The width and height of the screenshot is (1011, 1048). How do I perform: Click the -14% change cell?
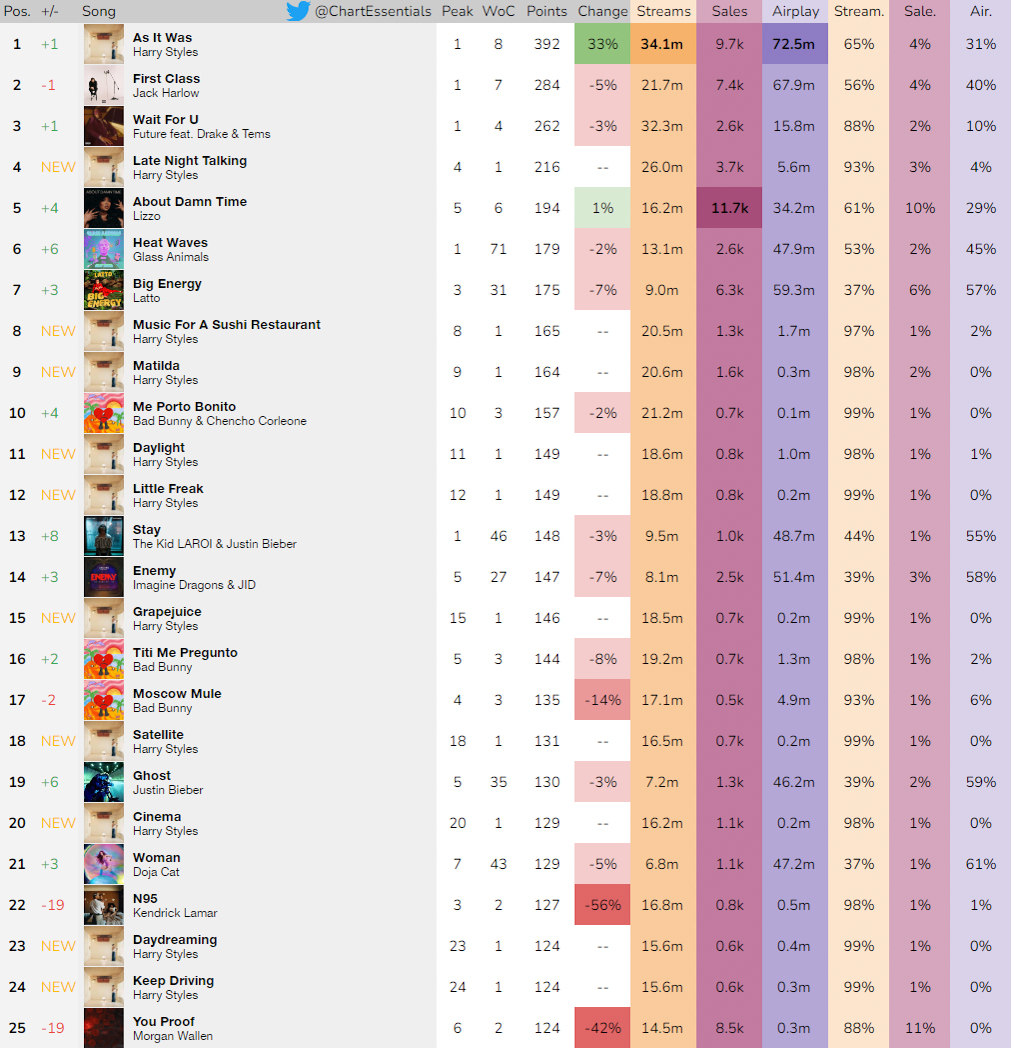click(602, 700)
